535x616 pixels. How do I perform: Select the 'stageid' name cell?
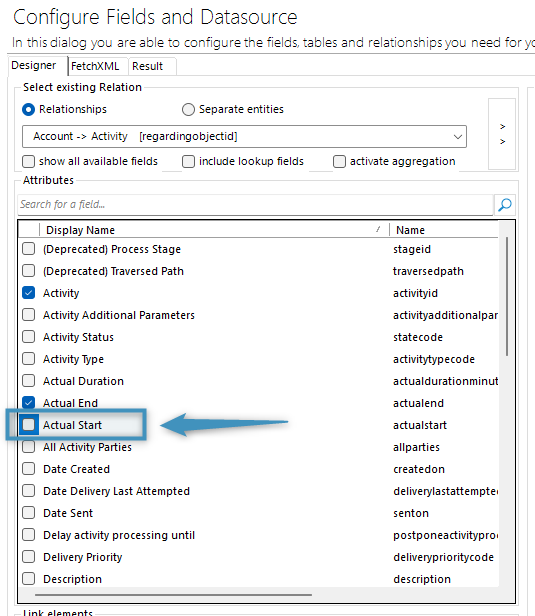point(412,249)
